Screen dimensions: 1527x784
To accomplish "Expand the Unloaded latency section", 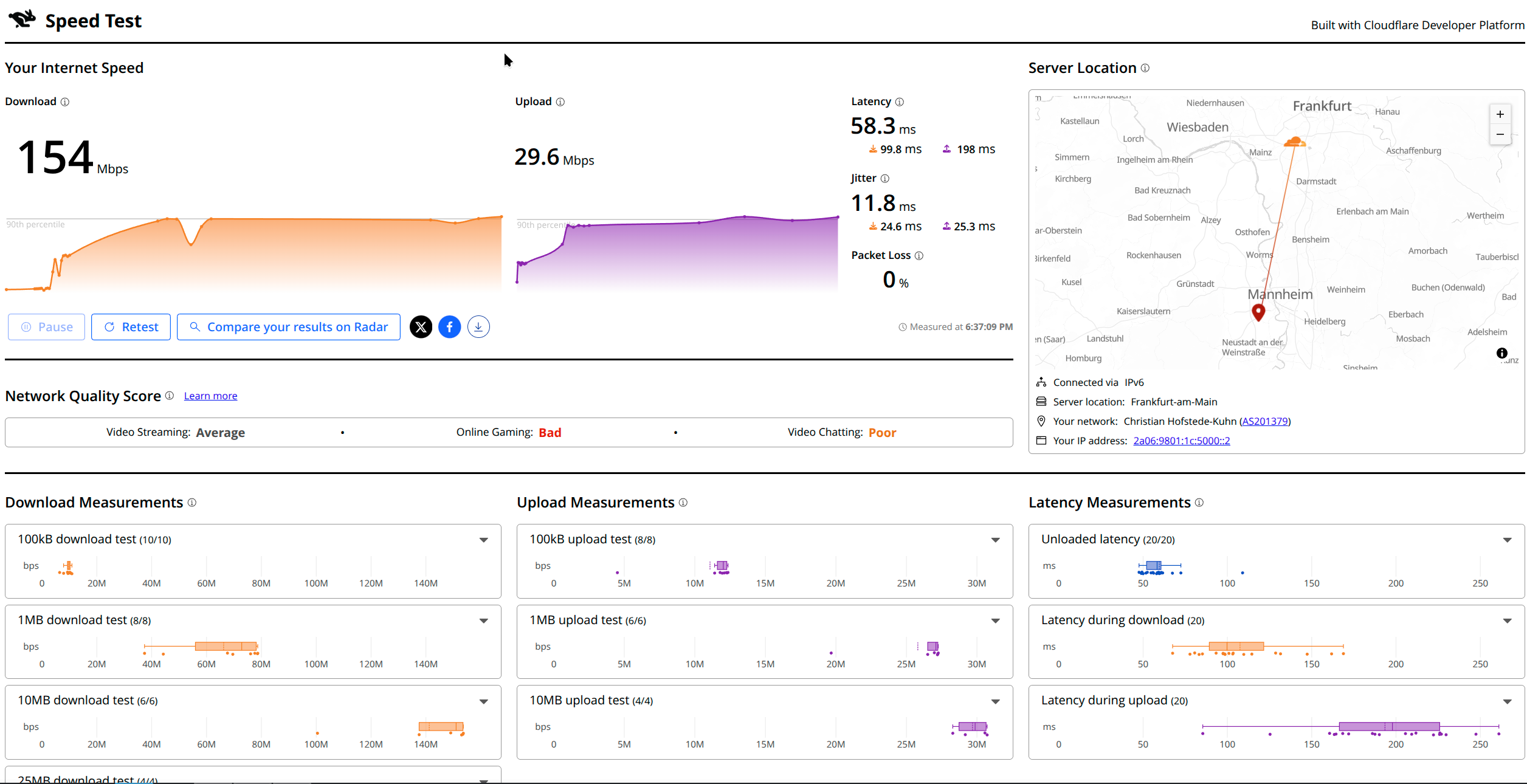I will click(x=1508, y=540).
